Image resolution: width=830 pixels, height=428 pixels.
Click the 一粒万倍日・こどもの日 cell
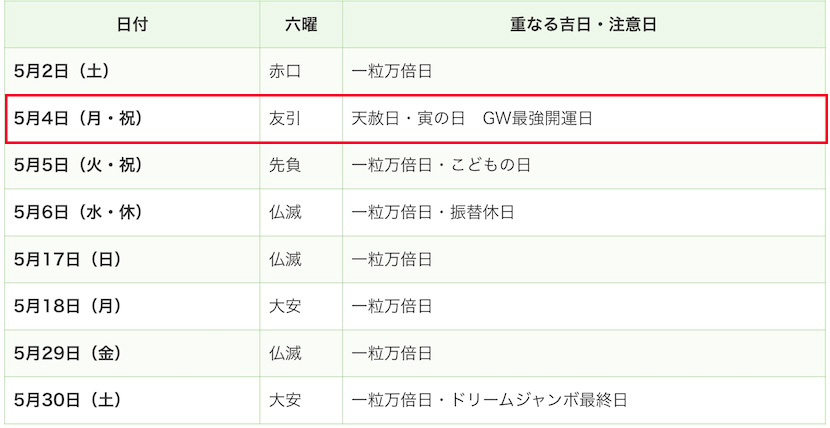pos(584,166)
